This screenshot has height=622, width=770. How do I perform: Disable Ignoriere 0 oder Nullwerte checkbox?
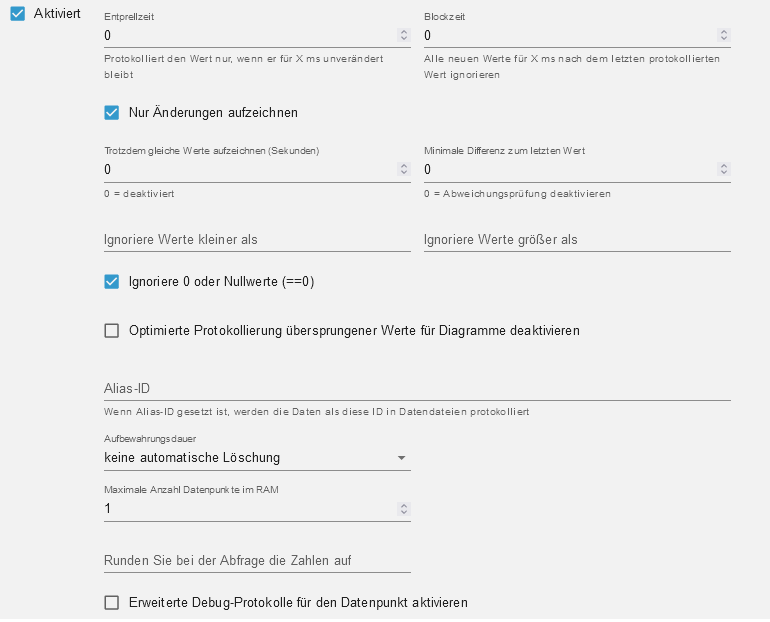coord(111,282)
